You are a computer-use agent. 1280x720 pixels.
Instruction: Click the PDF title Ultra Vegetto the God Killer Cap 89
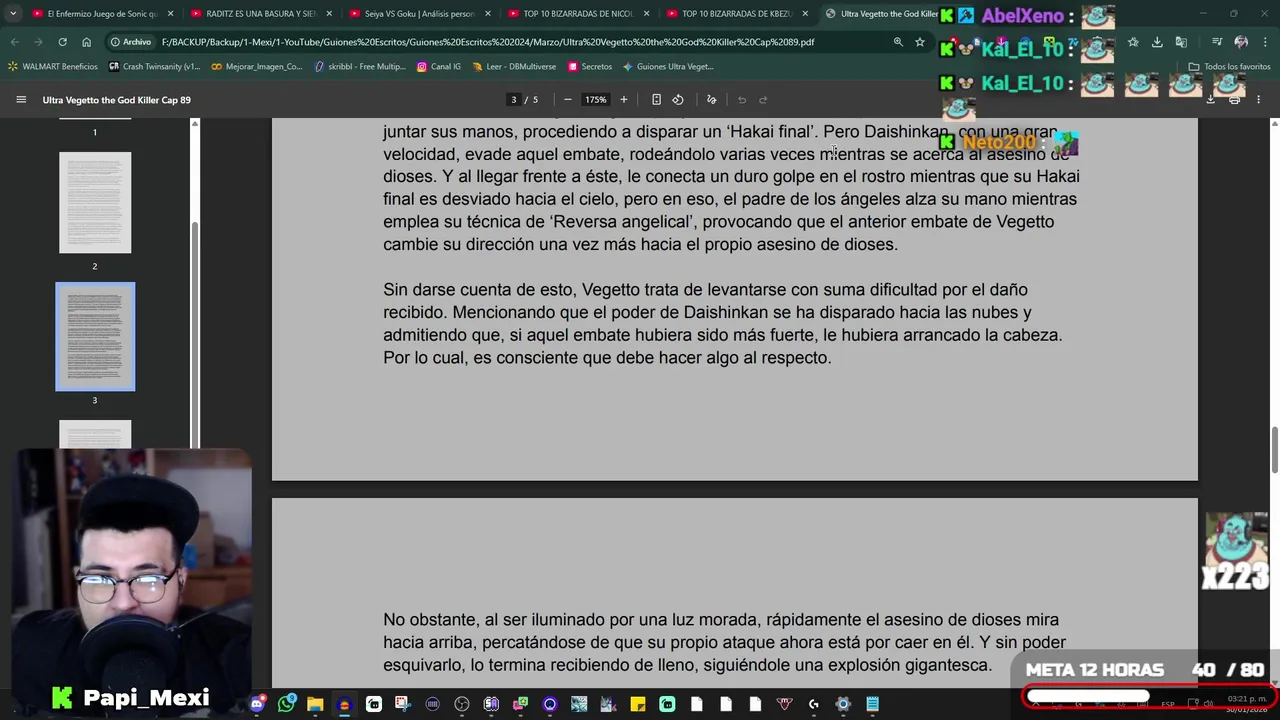pyautogui.click(x=116, y=100)
